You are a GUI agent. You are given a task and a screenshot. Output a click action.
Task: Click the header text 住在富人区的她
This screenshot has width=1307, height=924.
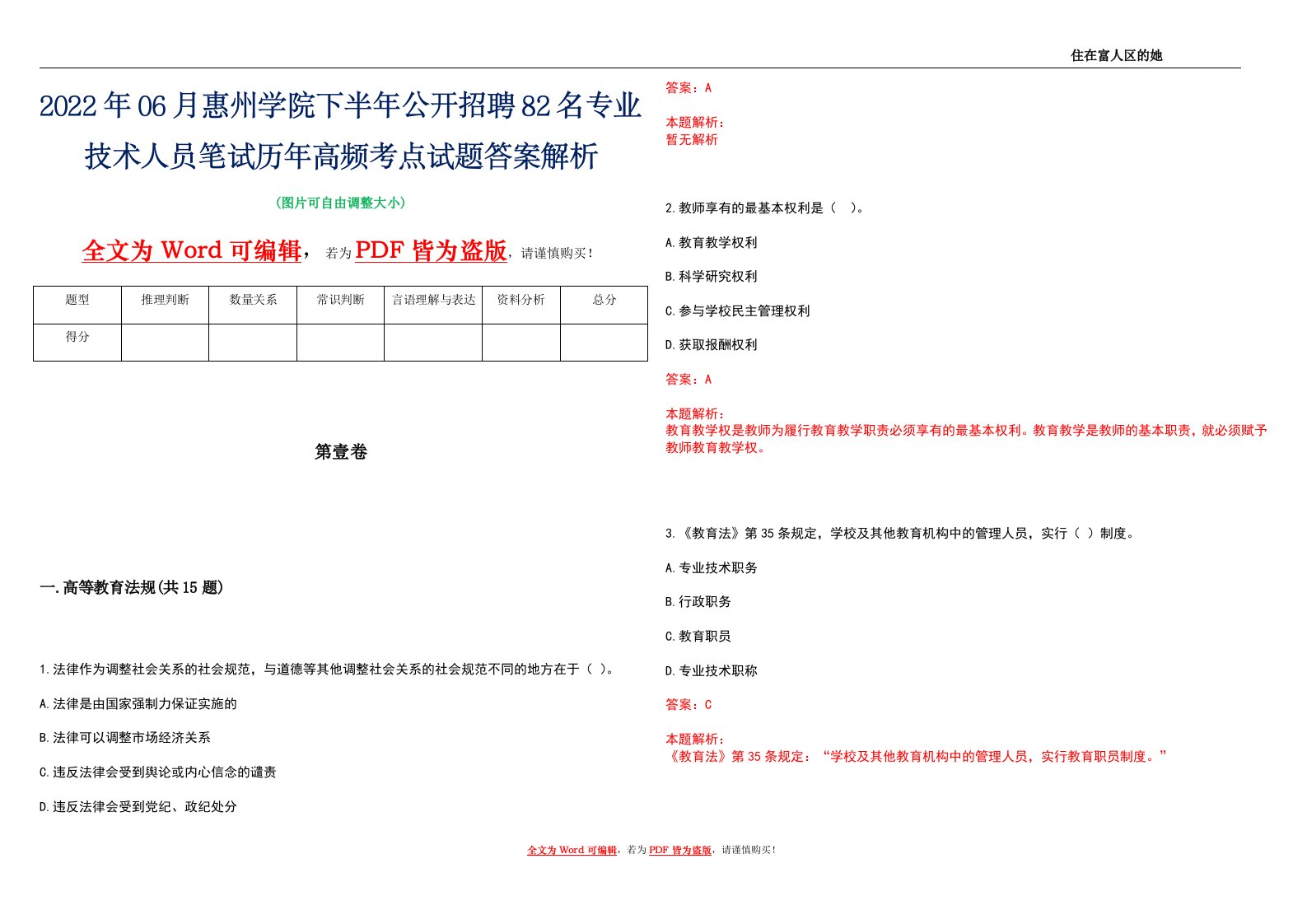(1116, 55)
